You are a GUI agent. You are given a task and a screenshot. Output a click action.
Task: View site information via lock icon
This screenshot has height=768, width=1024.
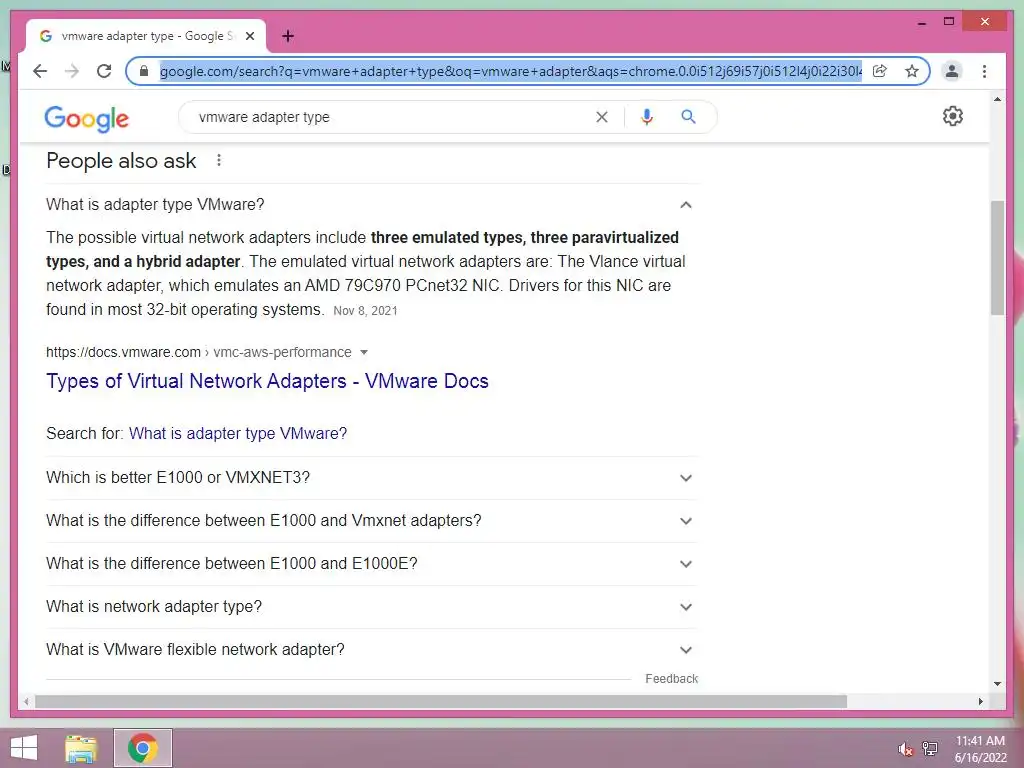coord(144,71)
